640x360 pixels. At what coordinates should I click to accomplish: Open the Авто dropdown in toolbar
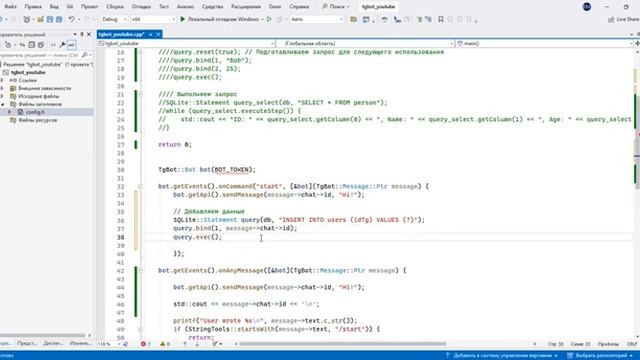coord(316,19)
